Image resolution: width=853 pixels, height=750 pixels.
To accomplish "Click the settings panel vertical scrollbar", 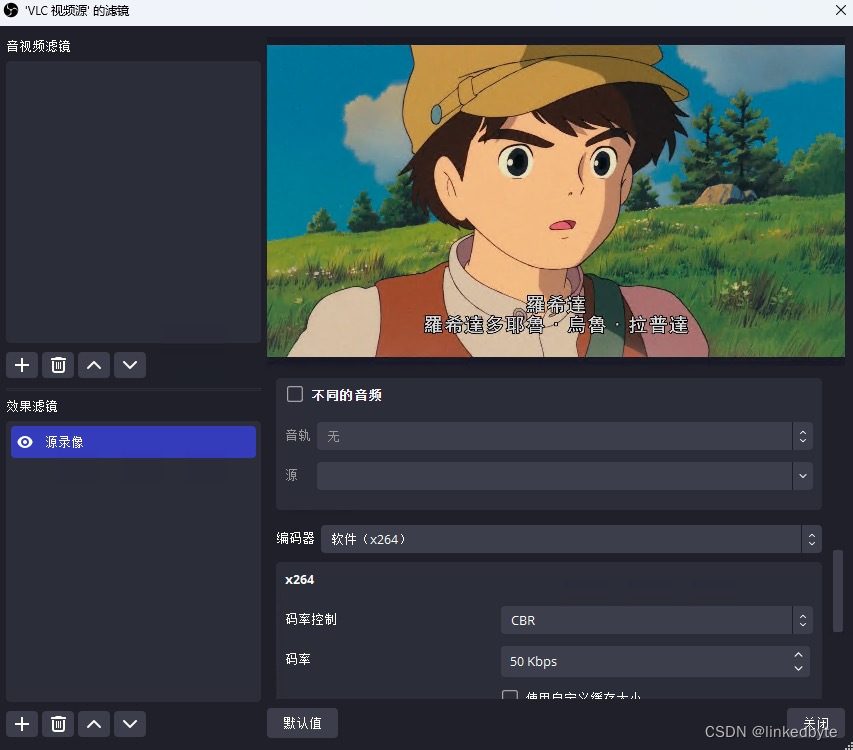I will (x=838, y=591).
